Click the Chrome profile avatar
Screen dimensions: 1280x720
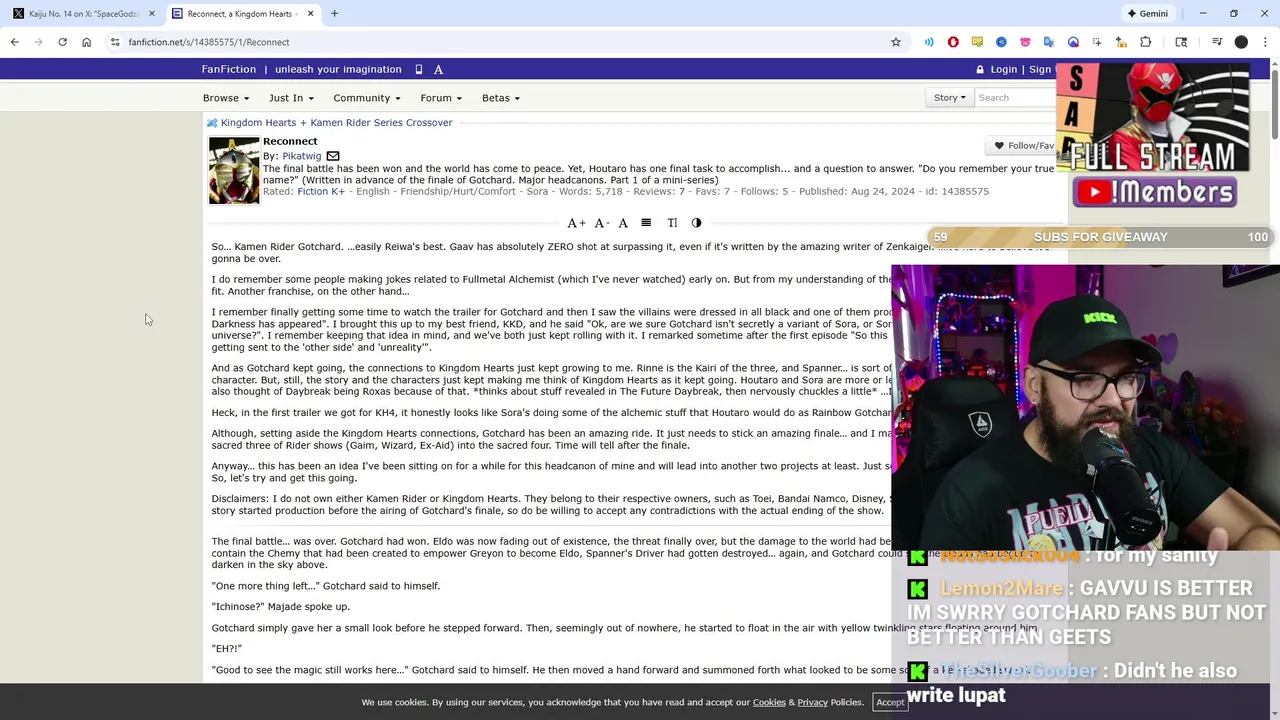1241,42
